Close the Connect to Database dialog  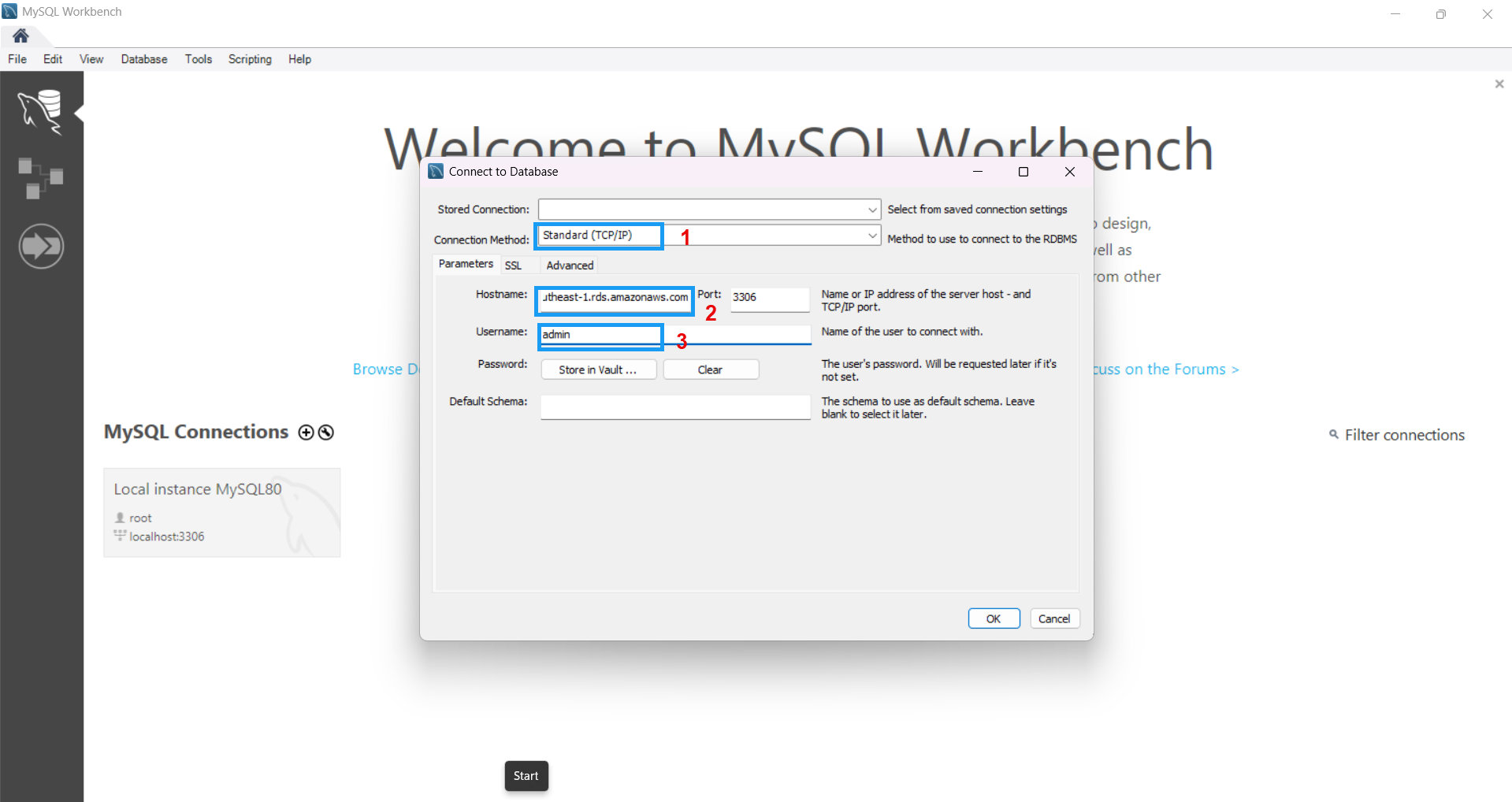coord(1069,172)
